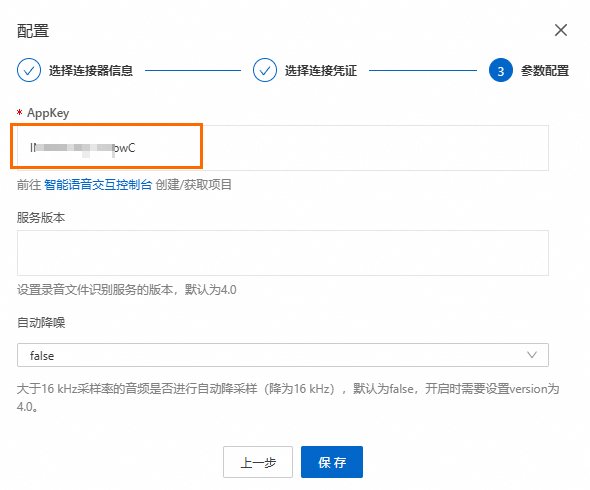Click the 服务版本 field label

tap(41, 218)
